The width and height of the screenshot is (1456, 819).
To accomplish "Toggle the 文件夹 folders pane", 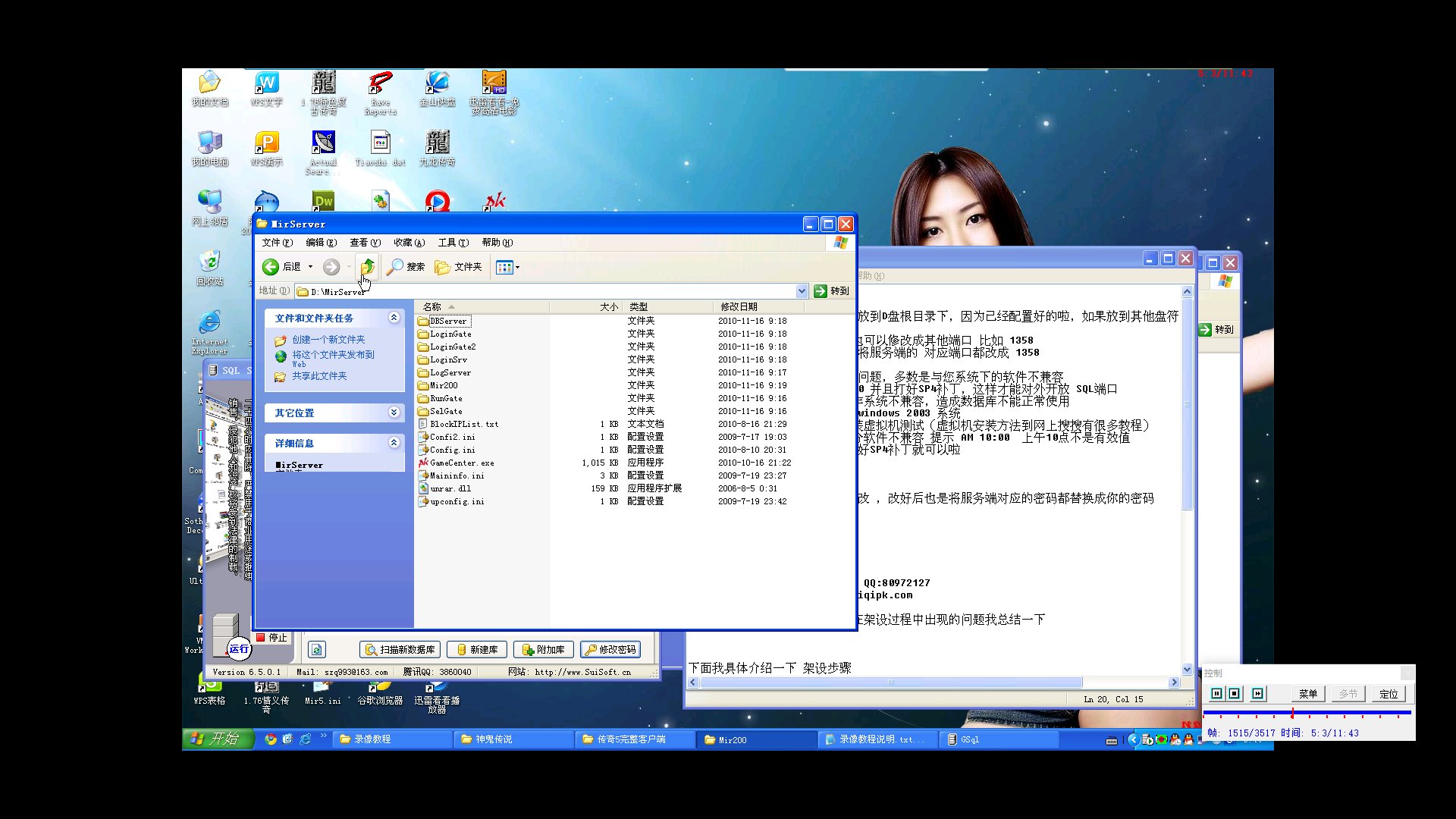I will [459, 267].
